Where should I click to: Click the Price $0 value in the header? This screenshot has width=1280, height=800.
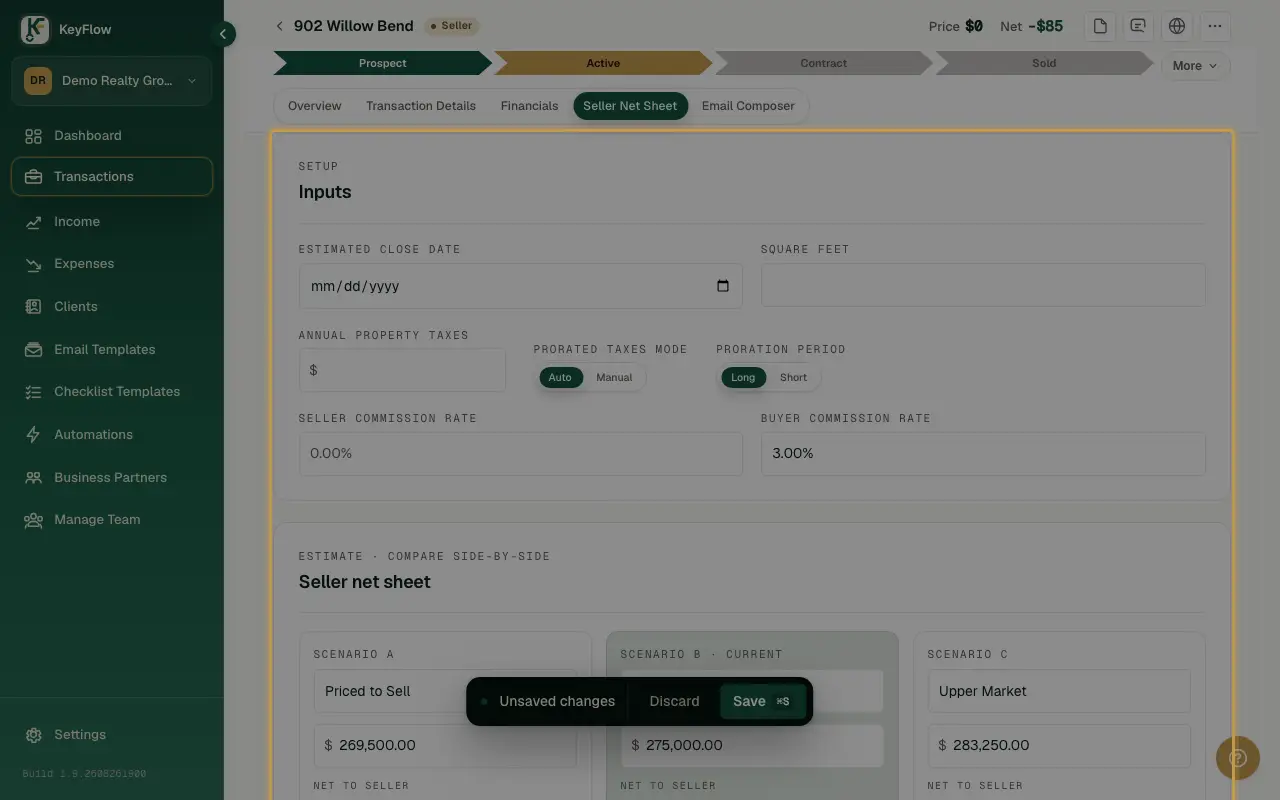[974, 26]
